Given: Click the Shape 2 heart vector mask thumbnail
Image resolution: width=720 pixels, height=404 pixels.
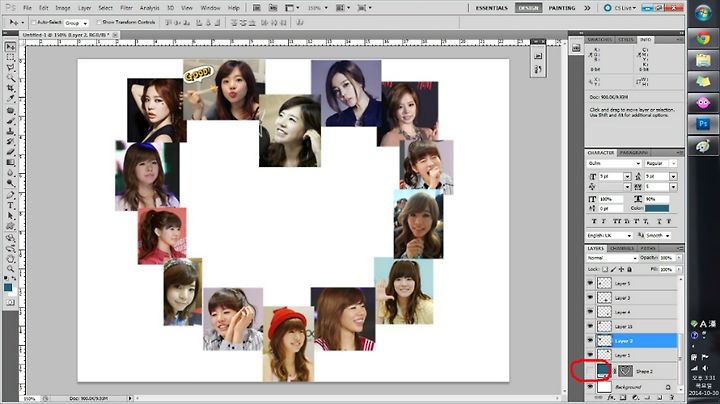Looking at the screenshot, I should click(625, 371).
